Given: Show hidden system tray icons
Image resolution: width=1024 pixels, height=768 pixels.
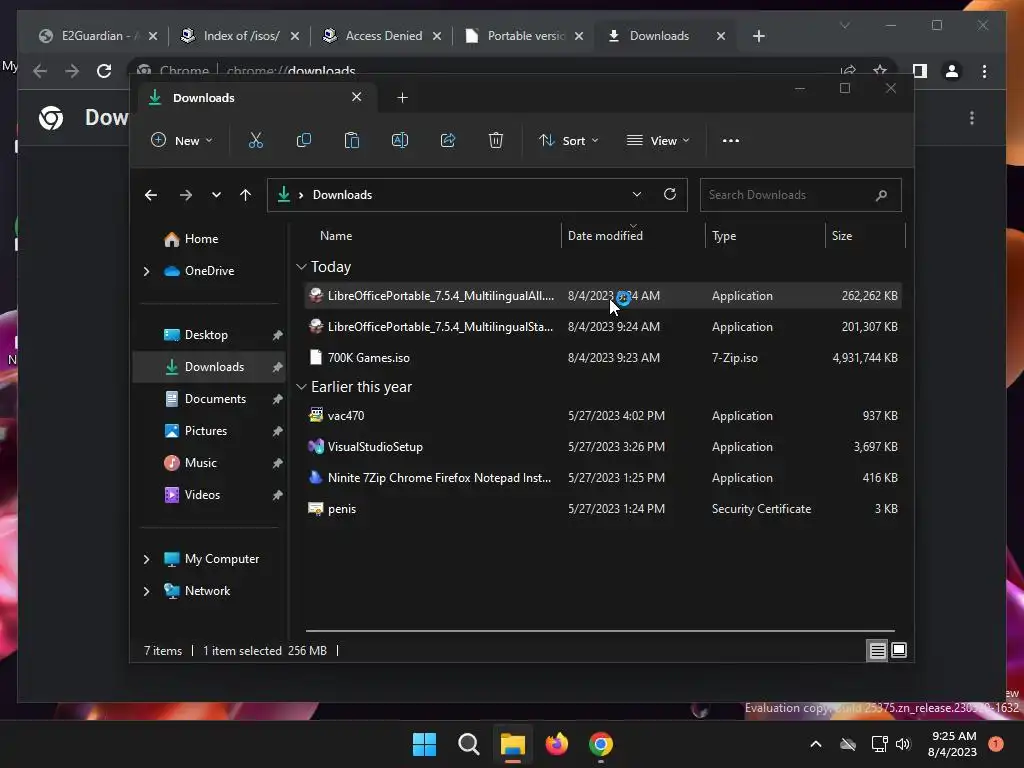Looking at the screenshot, I should click(x=816, y=744).
